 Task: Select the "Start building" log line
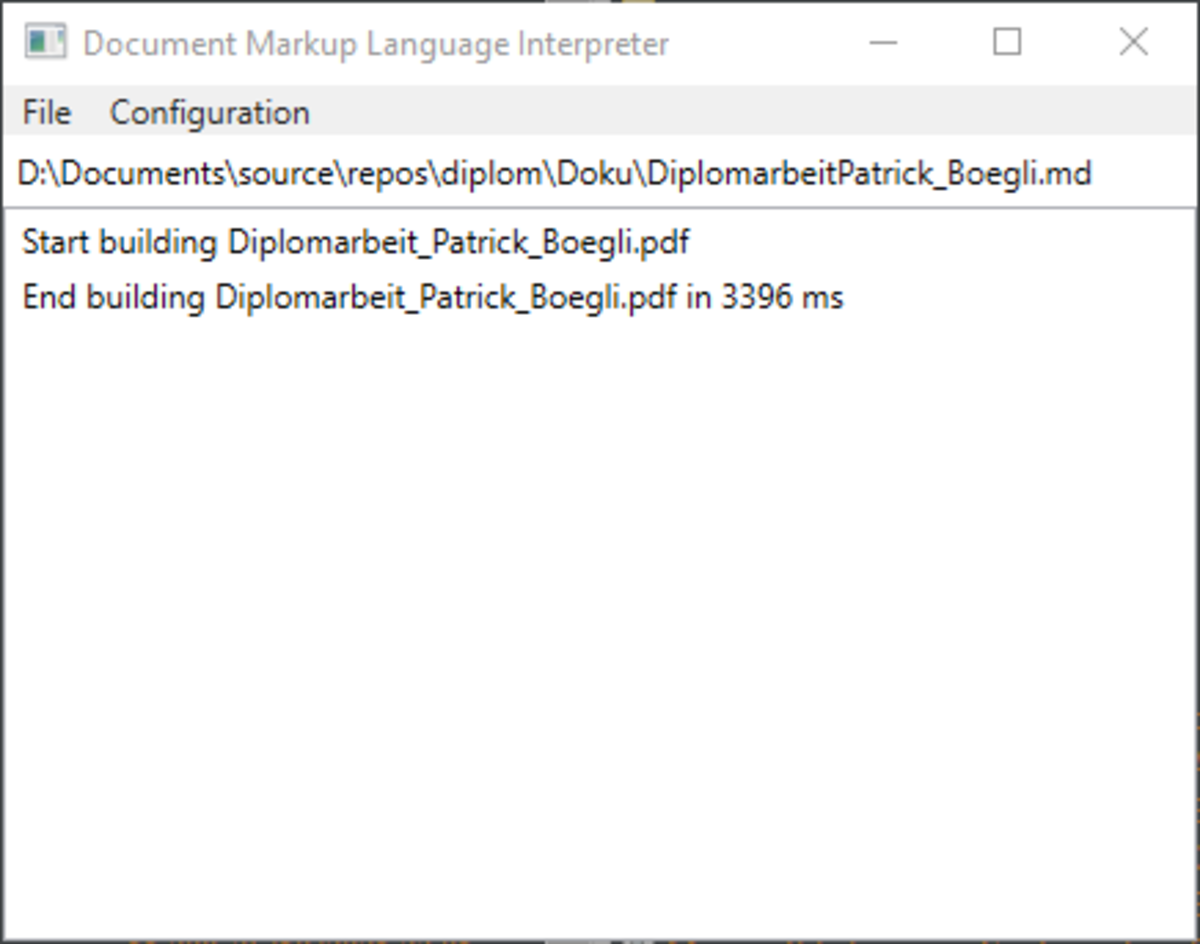point(355,243)
